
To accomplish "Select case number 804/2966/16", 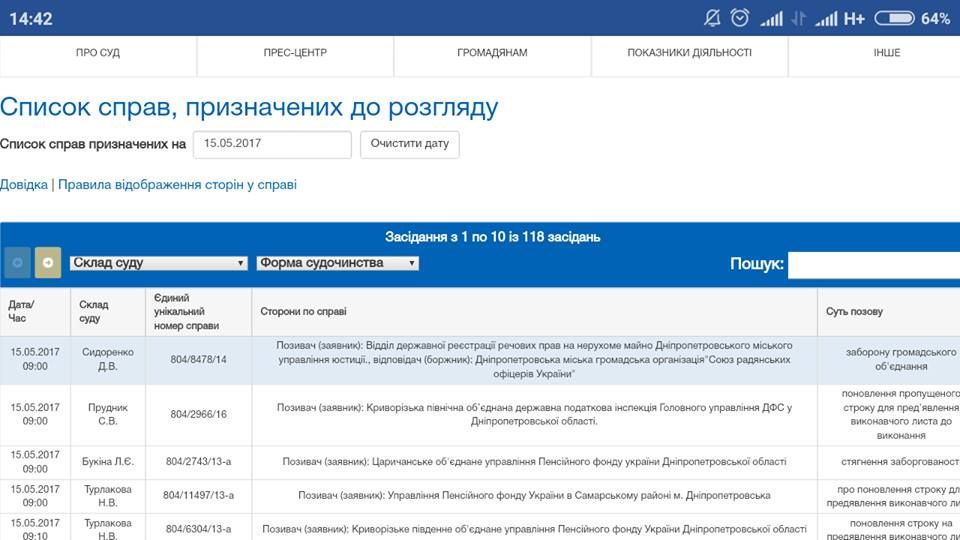I will click(x=198, y=414).
